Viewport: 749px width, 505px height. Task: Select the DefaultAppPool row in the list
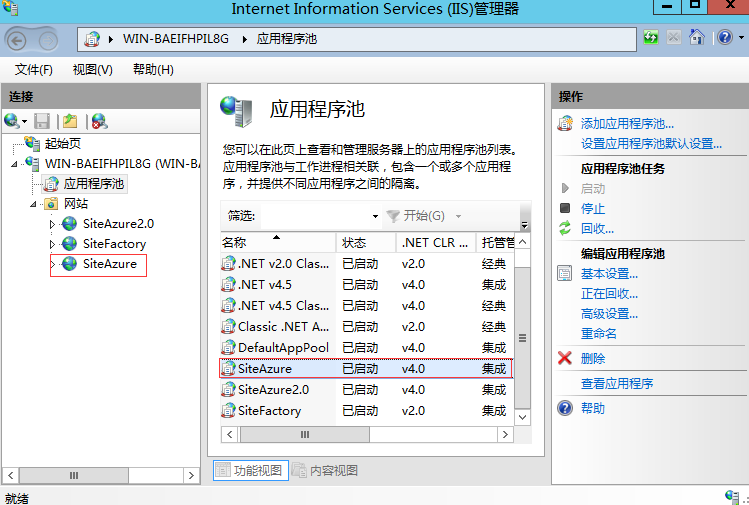pos(283,348)
